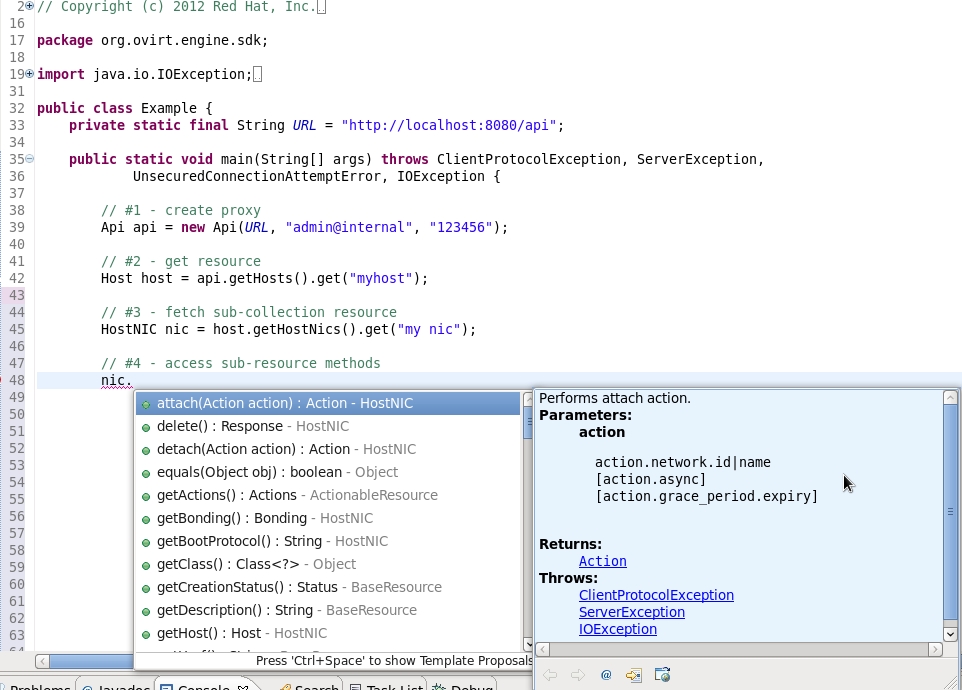Collapse the main method on line 35
Viewport: 962px width, 690px height.
coord(29,159)
